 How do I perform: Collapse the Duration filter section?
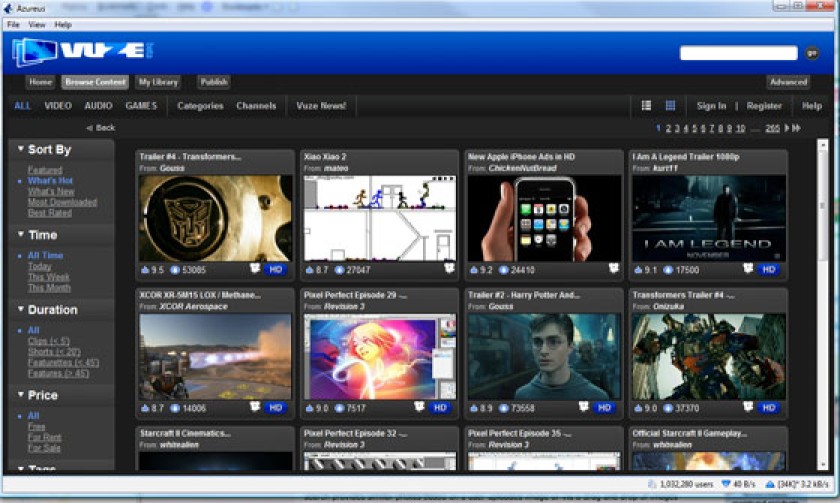(x=20, y=309)
